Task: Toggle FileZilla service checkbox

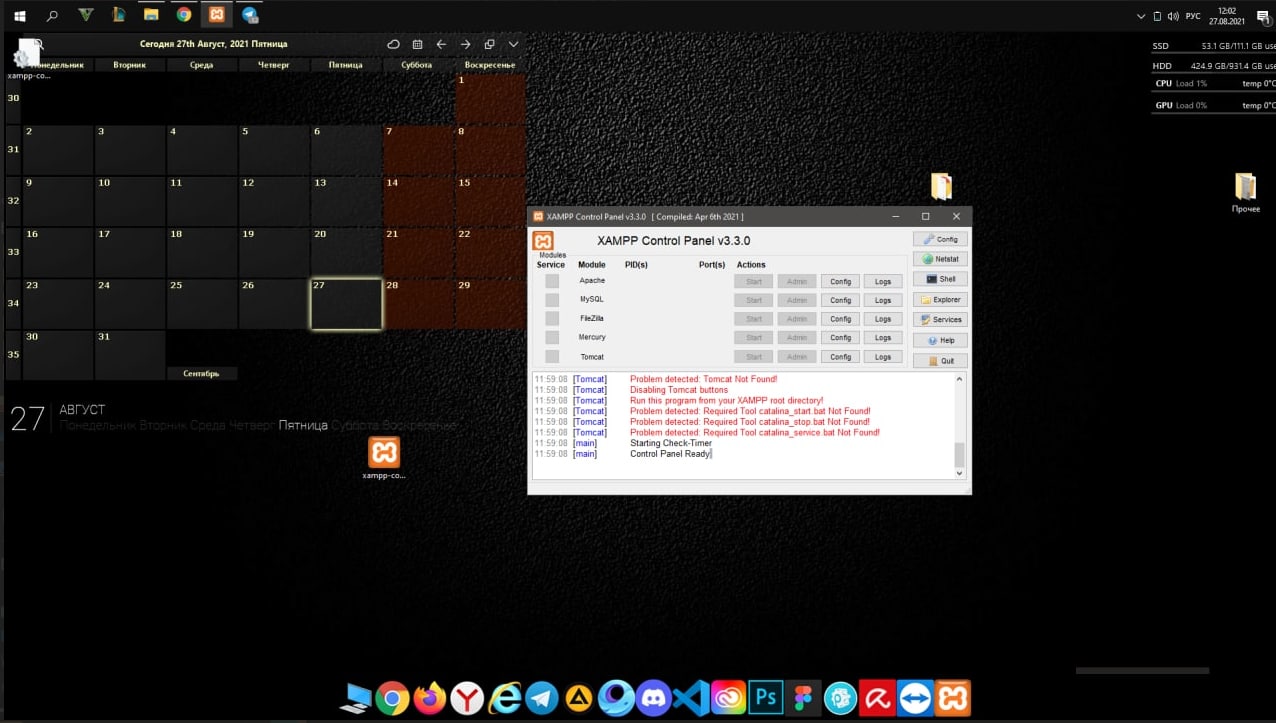Action: pos(552,319)
